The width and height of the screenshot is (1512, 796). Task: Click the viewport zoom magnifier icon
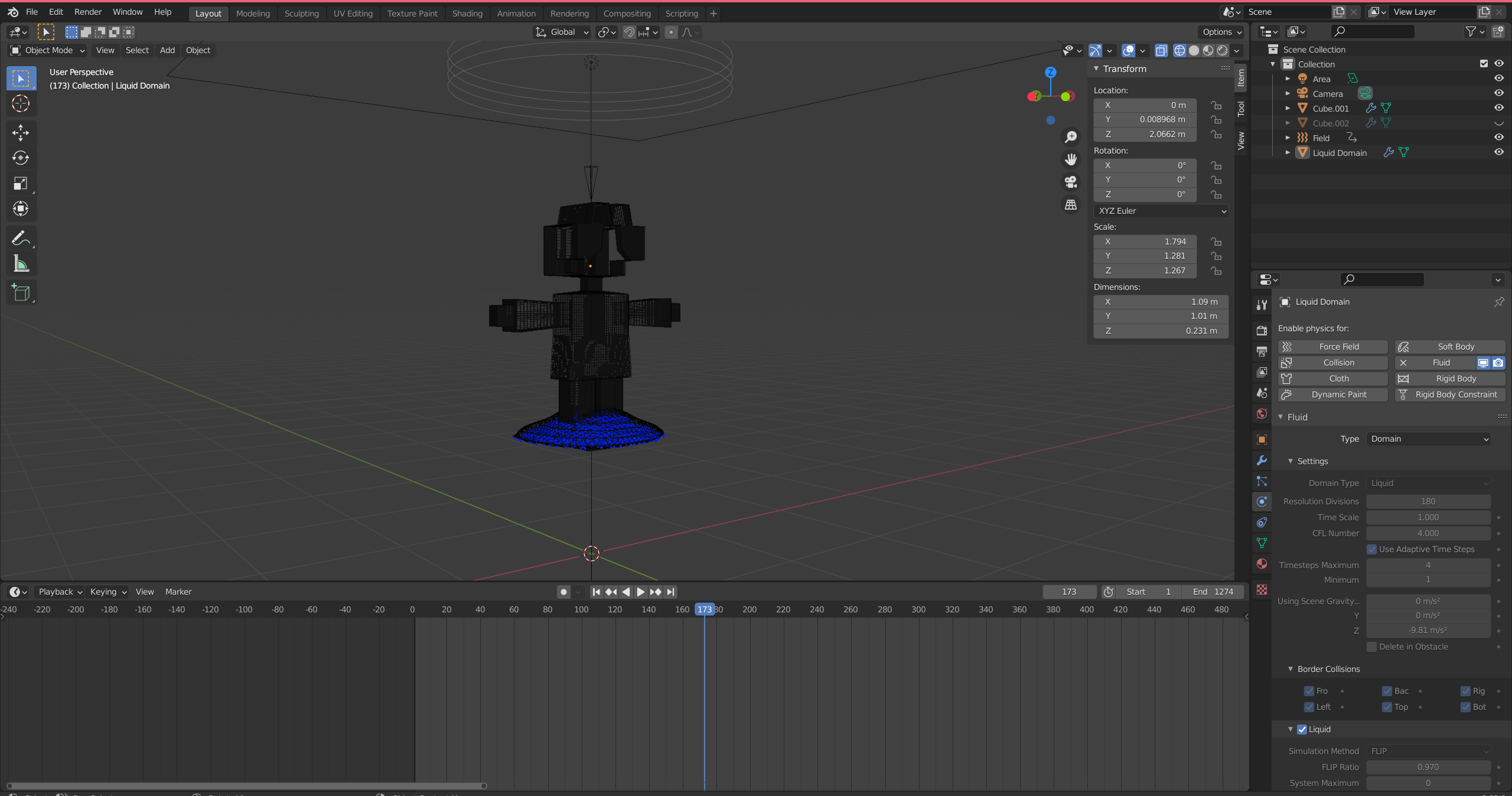tap(1071, 137)
